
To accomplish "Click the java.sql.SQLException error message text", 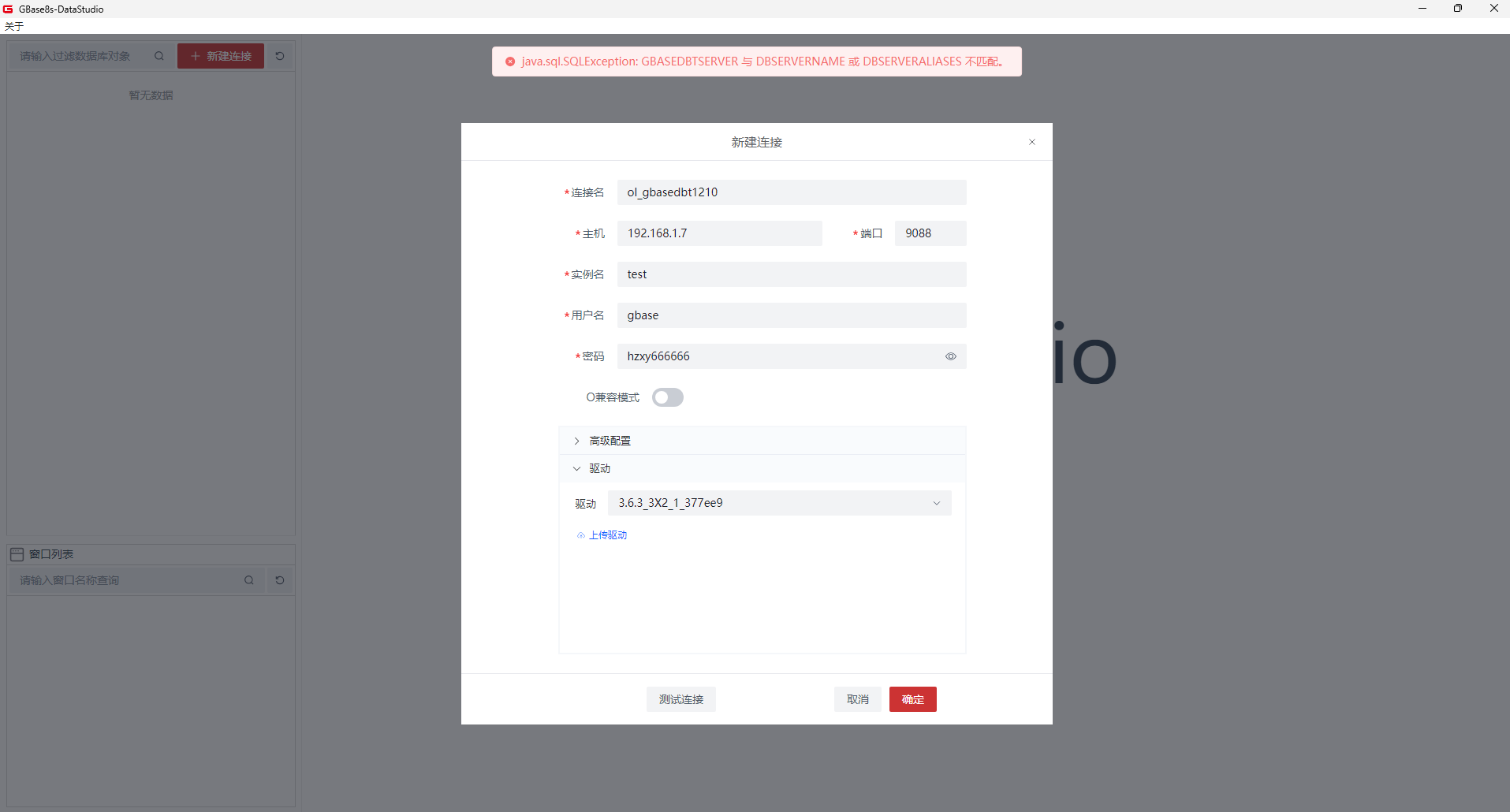I will click(762, 61).
